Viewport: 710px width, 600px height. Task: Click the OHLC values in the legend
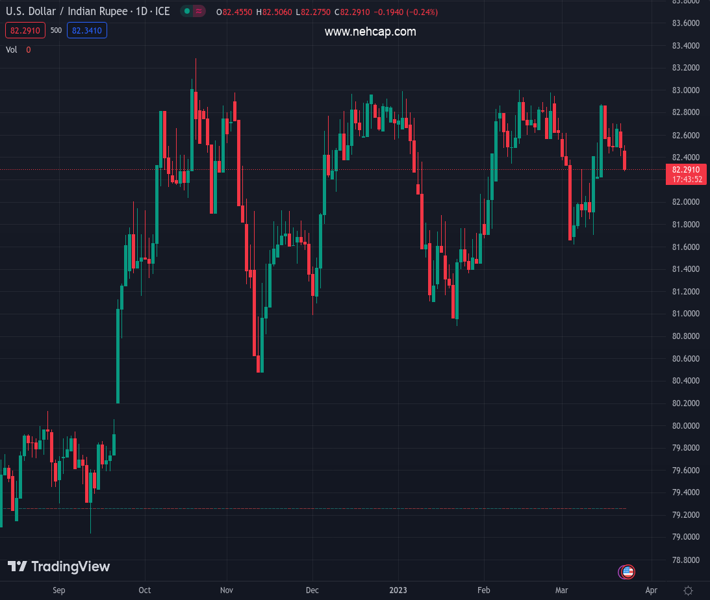click(327, 12)
